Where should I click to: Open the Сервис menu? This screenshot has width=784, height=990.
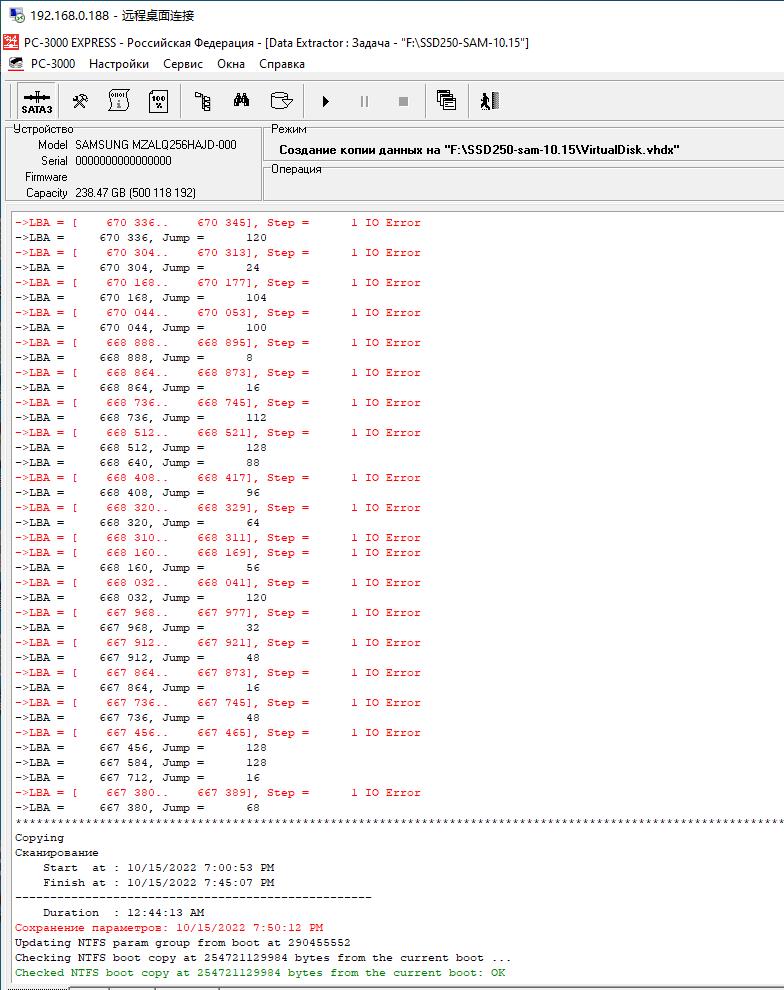click(x=183, y=64)
